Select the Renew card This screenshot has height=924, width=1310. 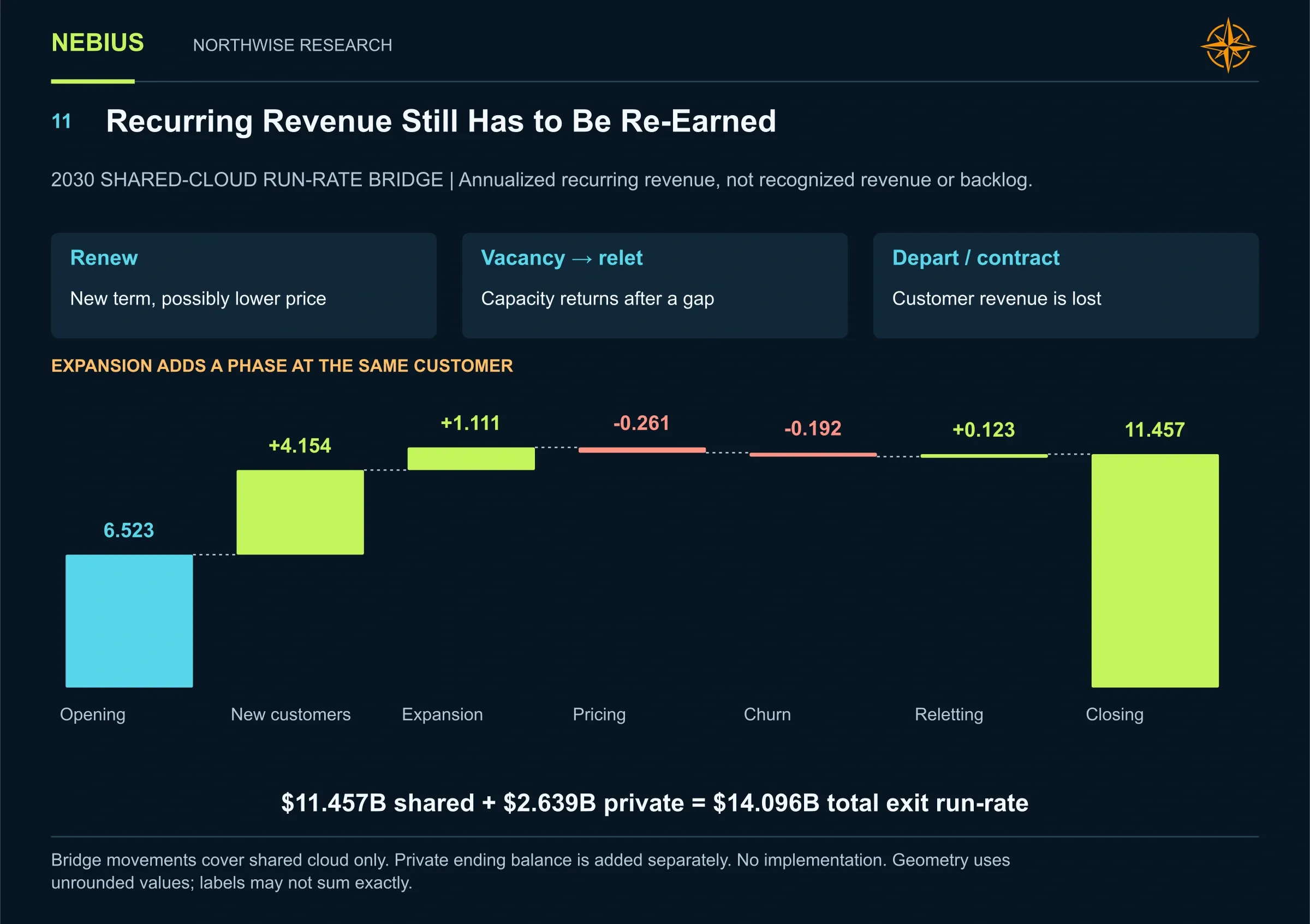tap(243, 285)
